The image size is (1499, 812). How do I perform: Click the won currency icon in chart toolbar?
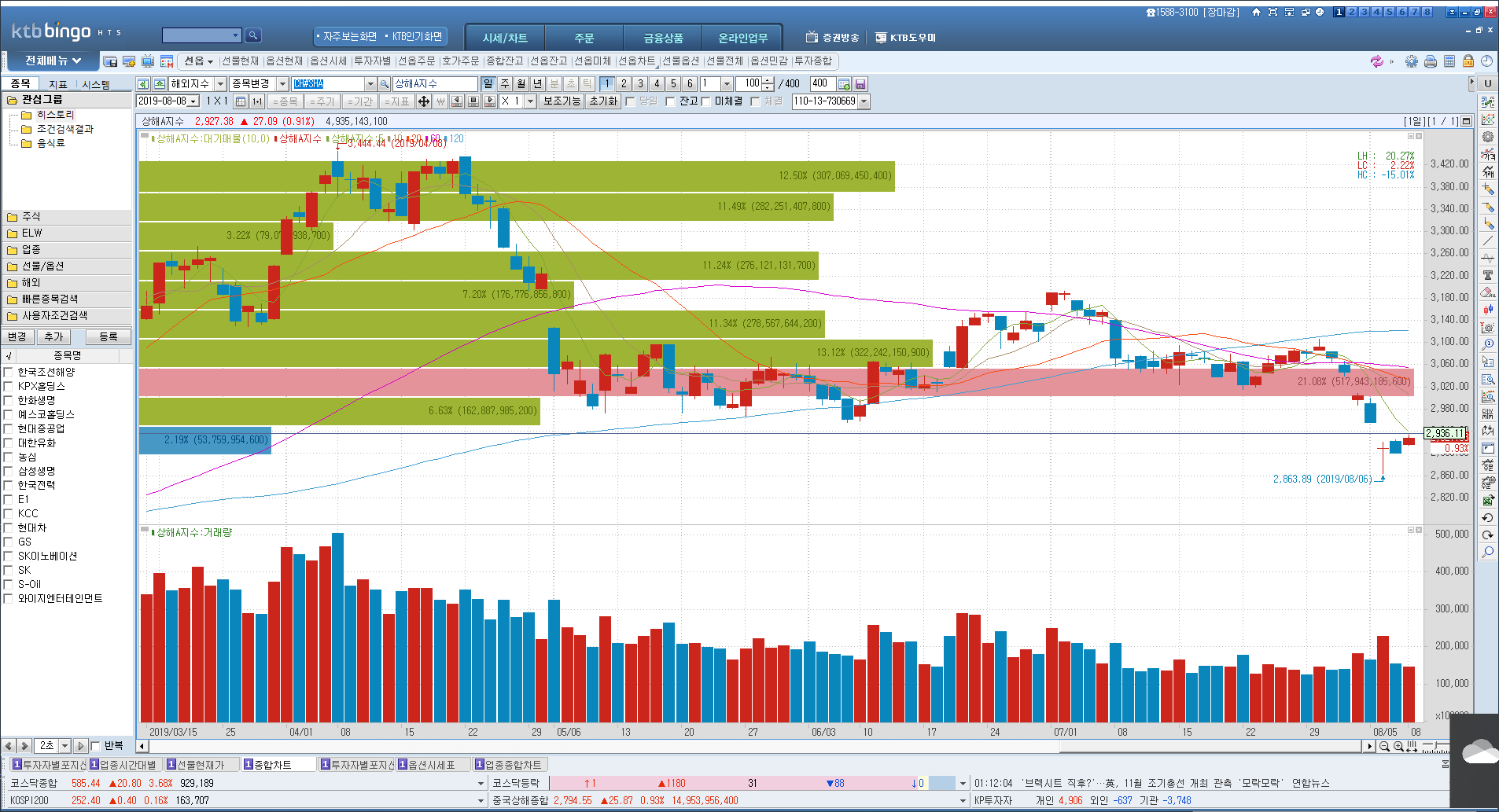point(440,101)
